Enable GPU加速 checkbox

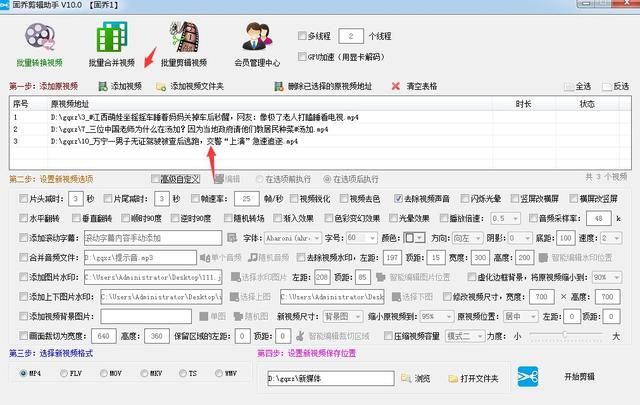pyautogui.click(x=302, y=56)
